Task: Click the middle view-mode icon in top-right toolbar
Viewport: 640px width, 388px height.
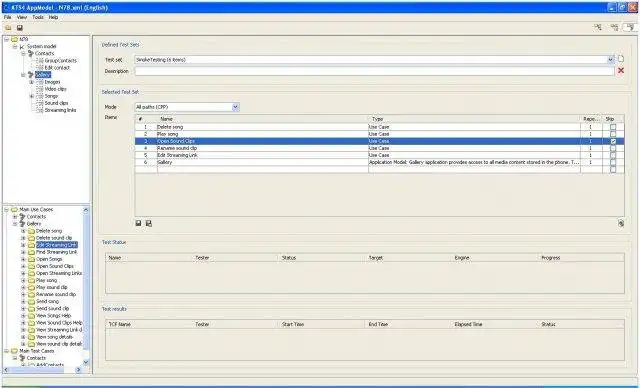Action: 614,27
